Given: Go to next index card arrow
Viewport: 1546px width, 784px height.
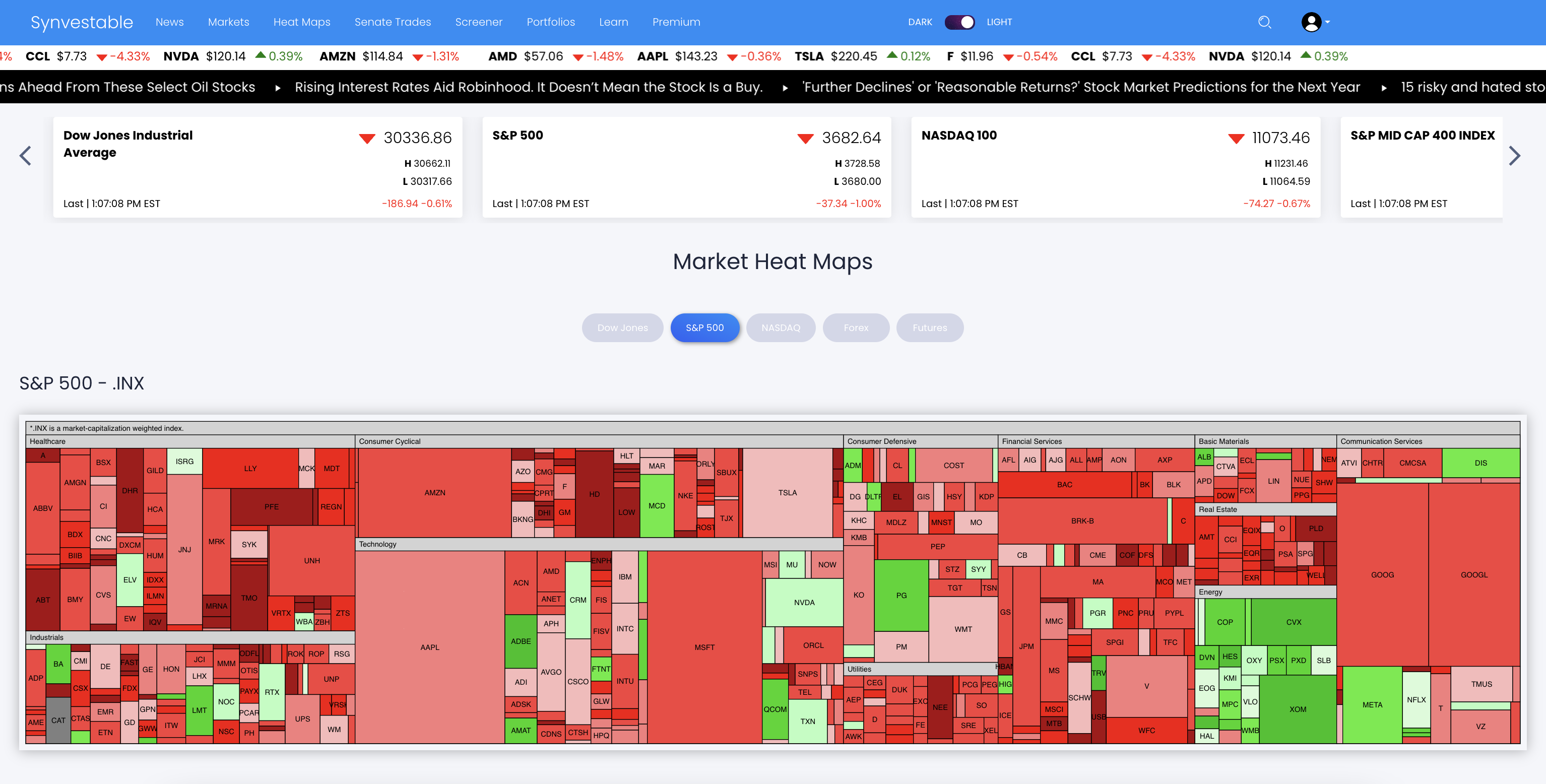Looking at the screenshot, I should coord(1514,156).
